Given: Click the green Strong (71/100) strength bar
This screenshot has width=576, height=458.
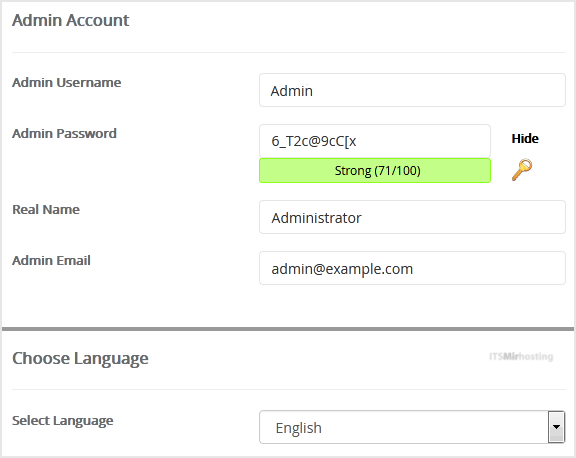Looking at the screenshot, I should (x=375, y=170).
